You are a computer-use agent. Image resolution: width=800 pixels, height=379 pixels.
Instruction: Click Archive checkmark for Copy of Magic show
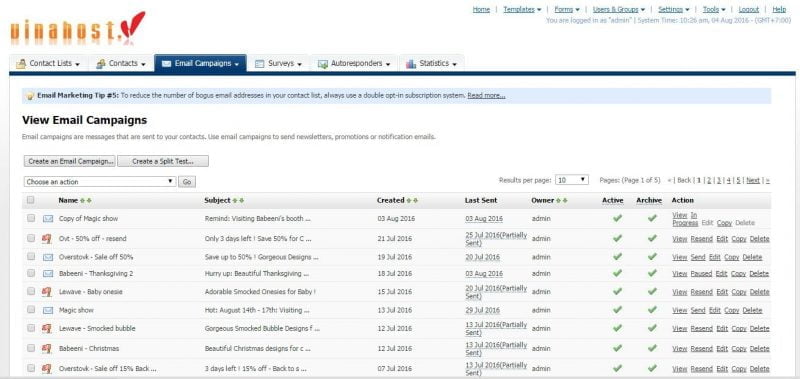652,218
